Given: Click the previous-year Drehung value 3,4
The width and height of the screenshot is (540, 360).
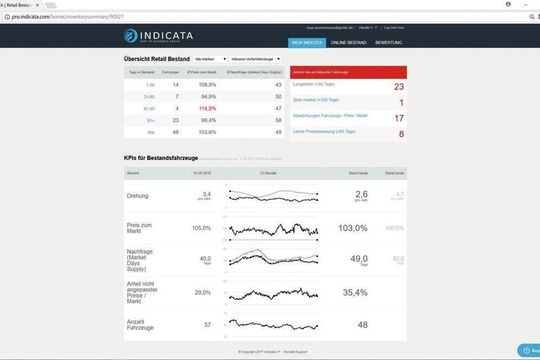Looking at the screenshot, I should click(x=207, y=194).
